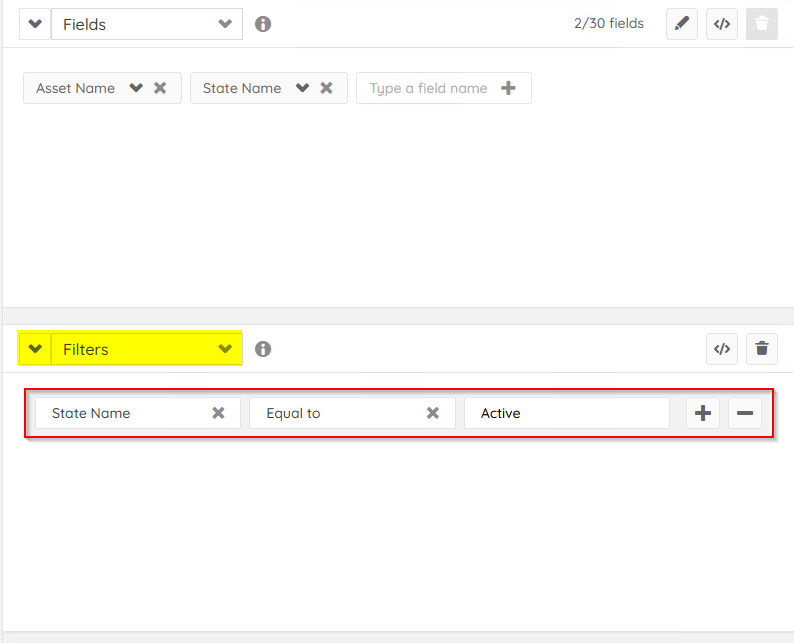Open the Filters section type dropdown
This screenshot has height=643, width=794.
226,349
